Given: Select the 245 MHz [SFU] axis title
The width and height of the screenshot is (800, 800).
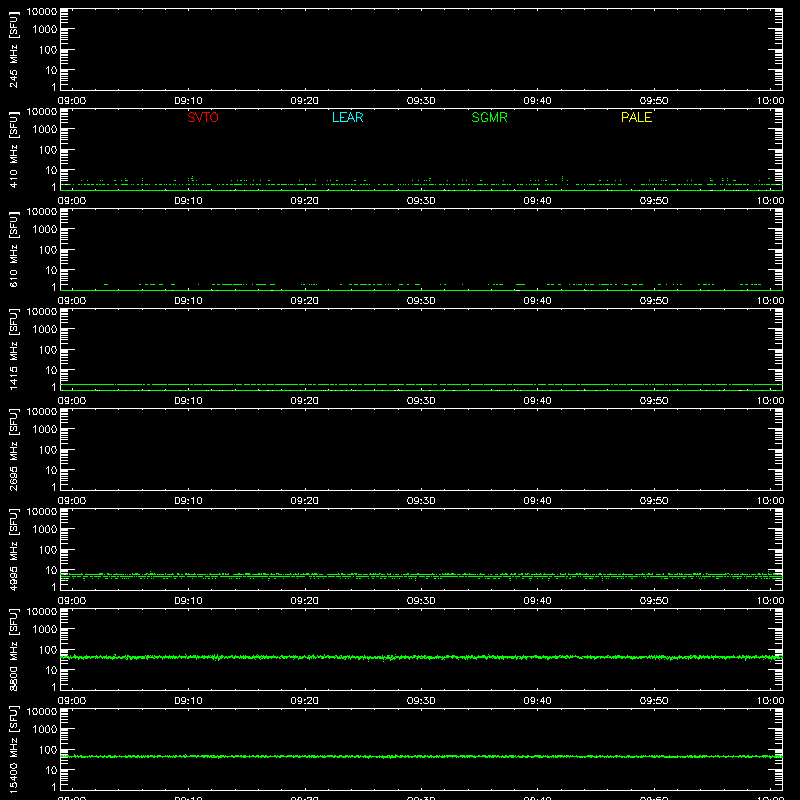Looking at the screenshot, I should pyautogui.click(x=13, y=49).
